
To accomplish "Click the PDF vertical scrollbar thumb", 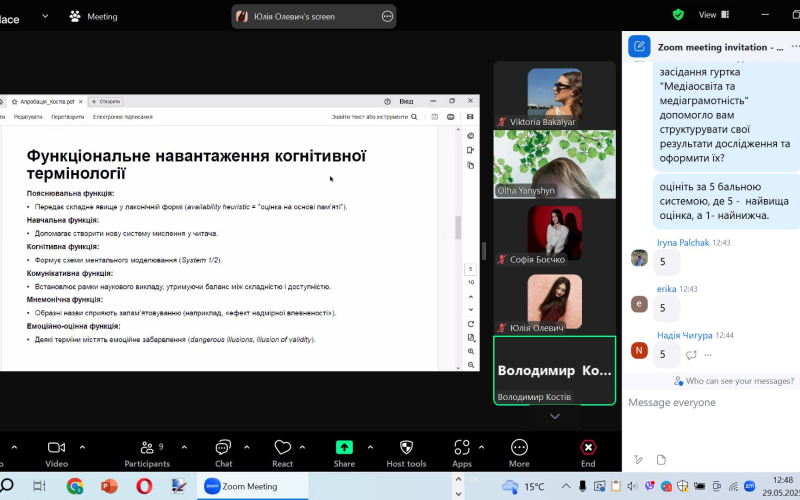I will coord(458,228).
